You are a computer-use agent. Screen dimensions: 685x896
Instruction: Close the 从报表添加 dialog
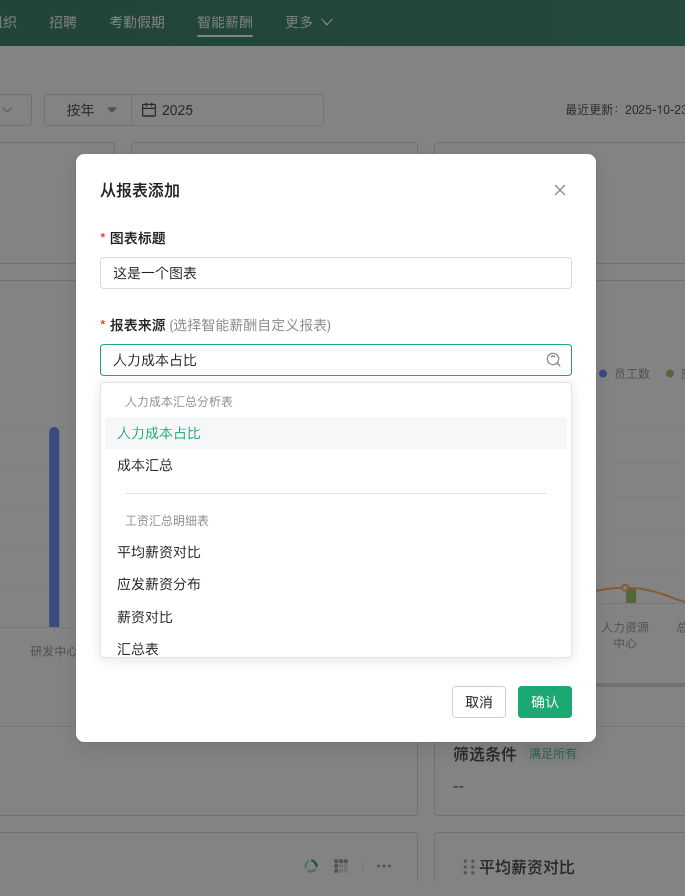560,190
